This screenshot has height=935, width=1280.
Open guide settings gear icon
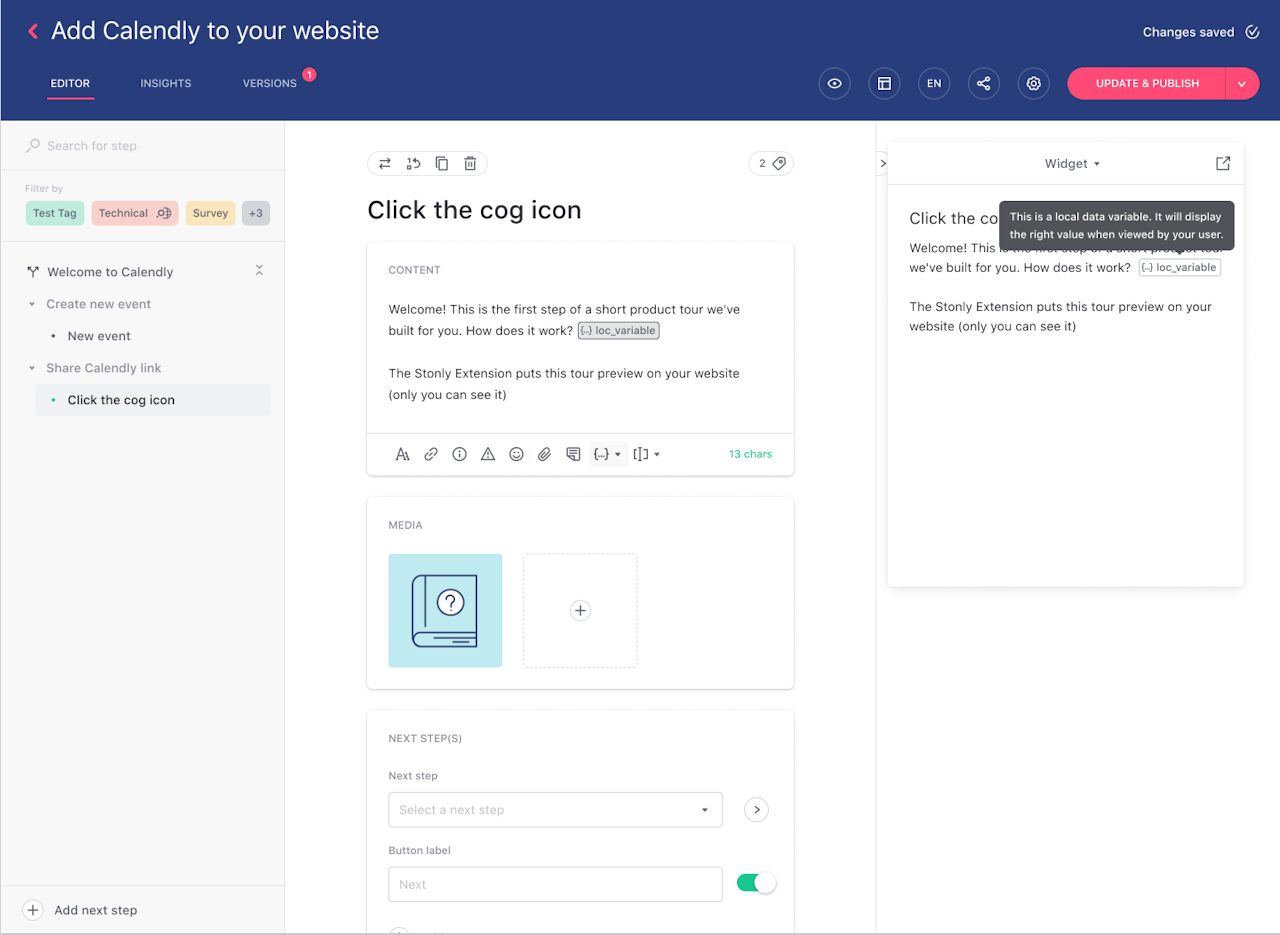[1034, 84]
